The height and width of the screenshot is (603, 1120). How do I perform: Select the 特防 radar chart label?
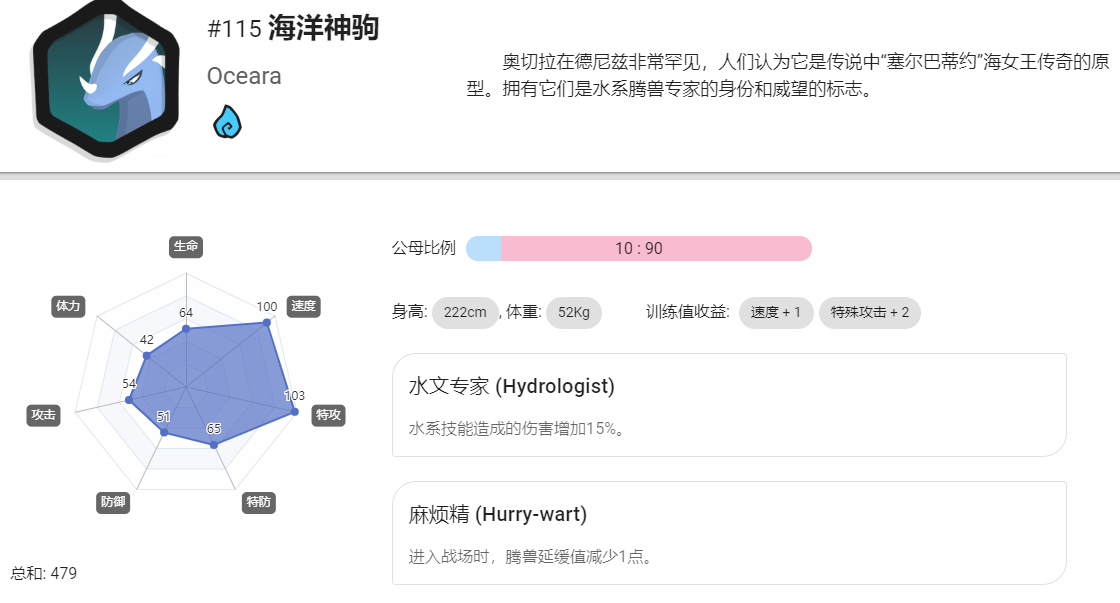tap(259, 502)
